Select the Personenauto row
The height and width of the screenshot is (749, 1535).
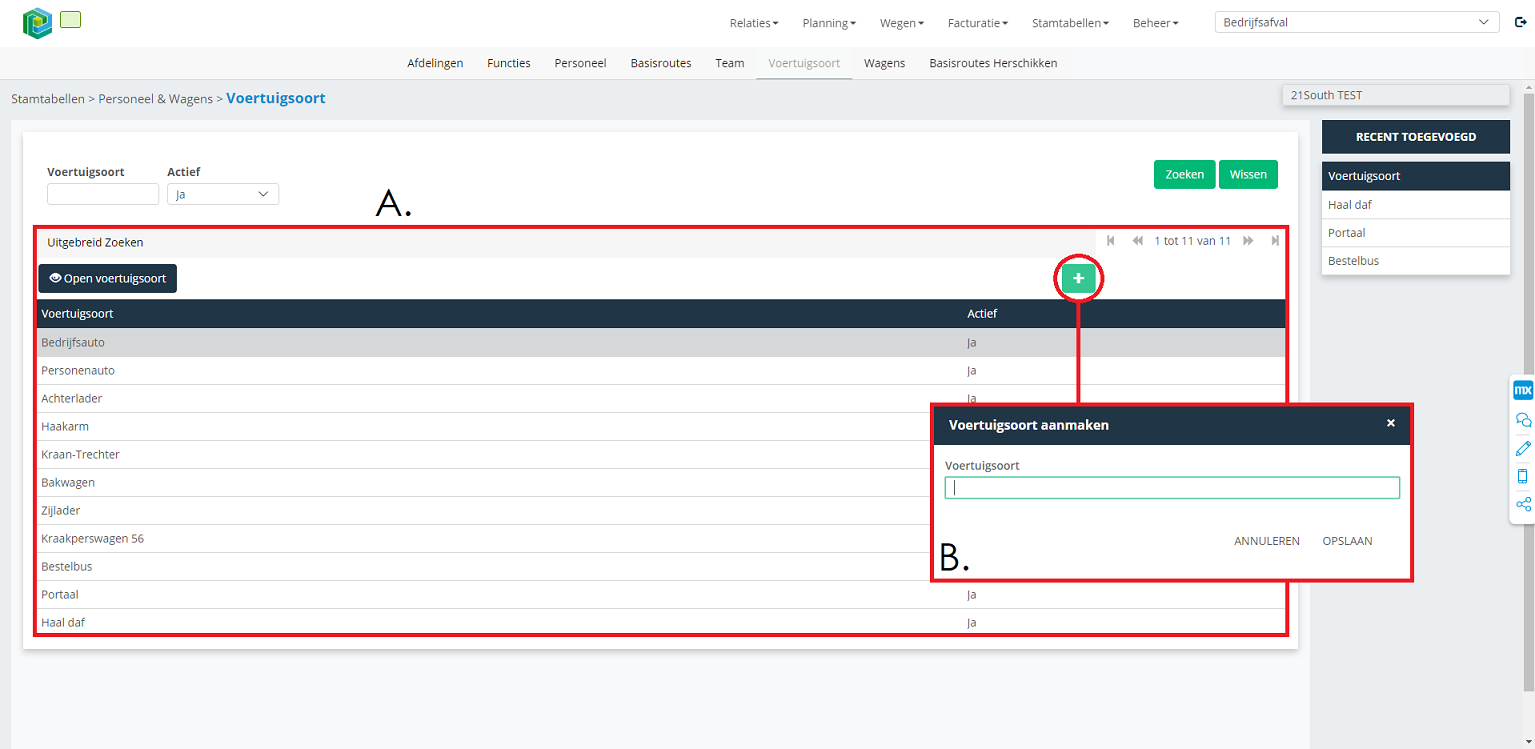click(x=661, y=370)
